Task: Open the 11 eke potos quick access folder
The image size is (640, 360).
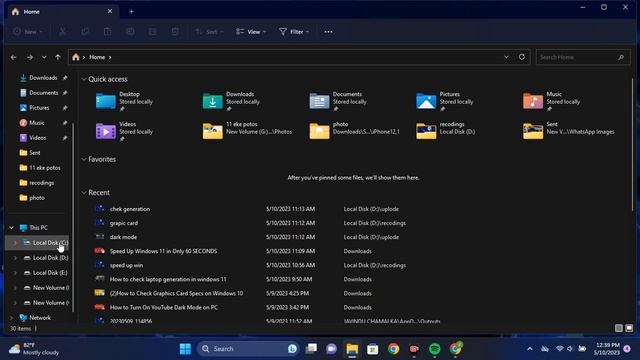Action: click(x=247, y=131)
